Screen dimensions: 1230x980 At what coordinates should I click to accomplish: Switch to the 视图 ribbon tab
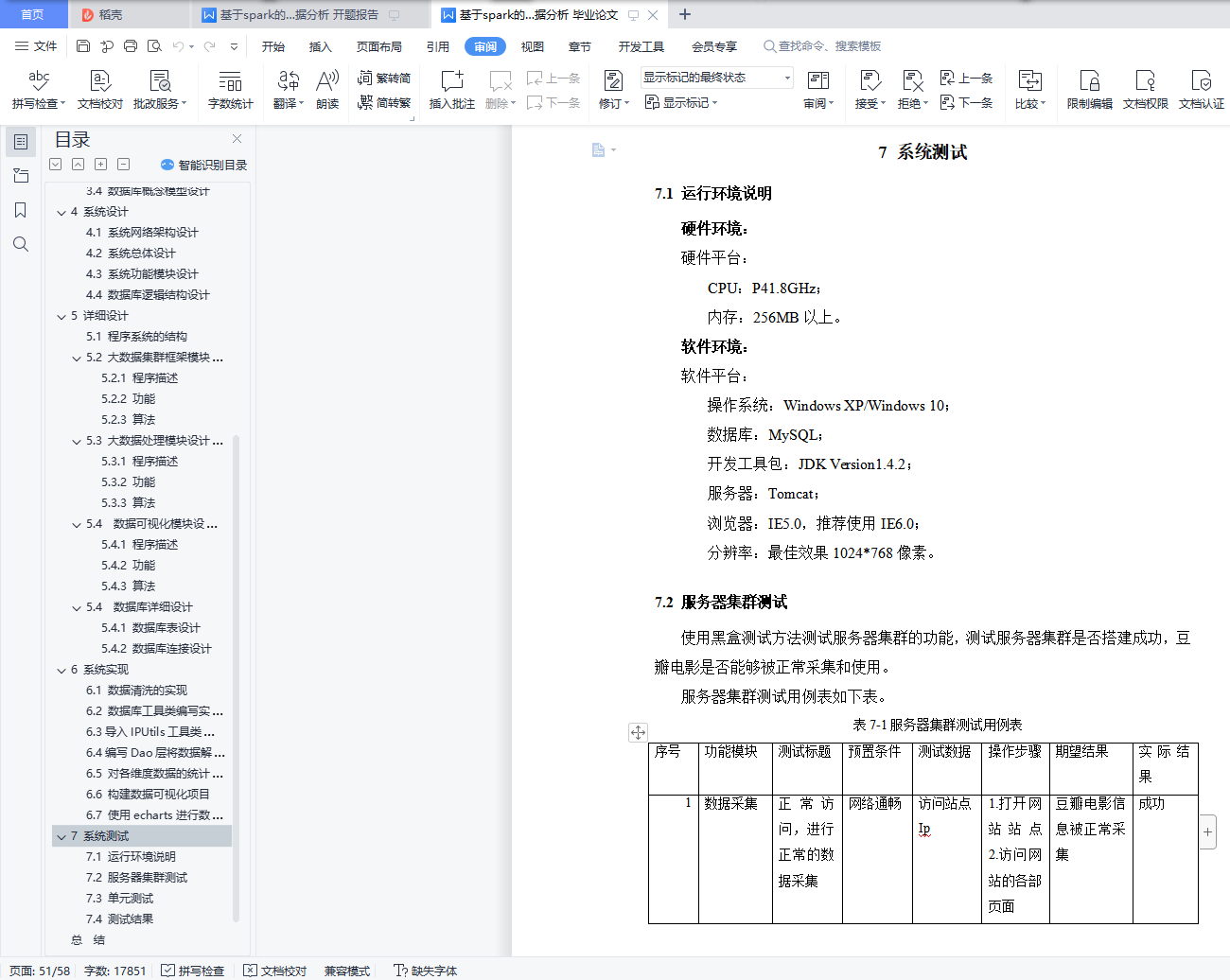pyautogui.click(x=533, y=46)
